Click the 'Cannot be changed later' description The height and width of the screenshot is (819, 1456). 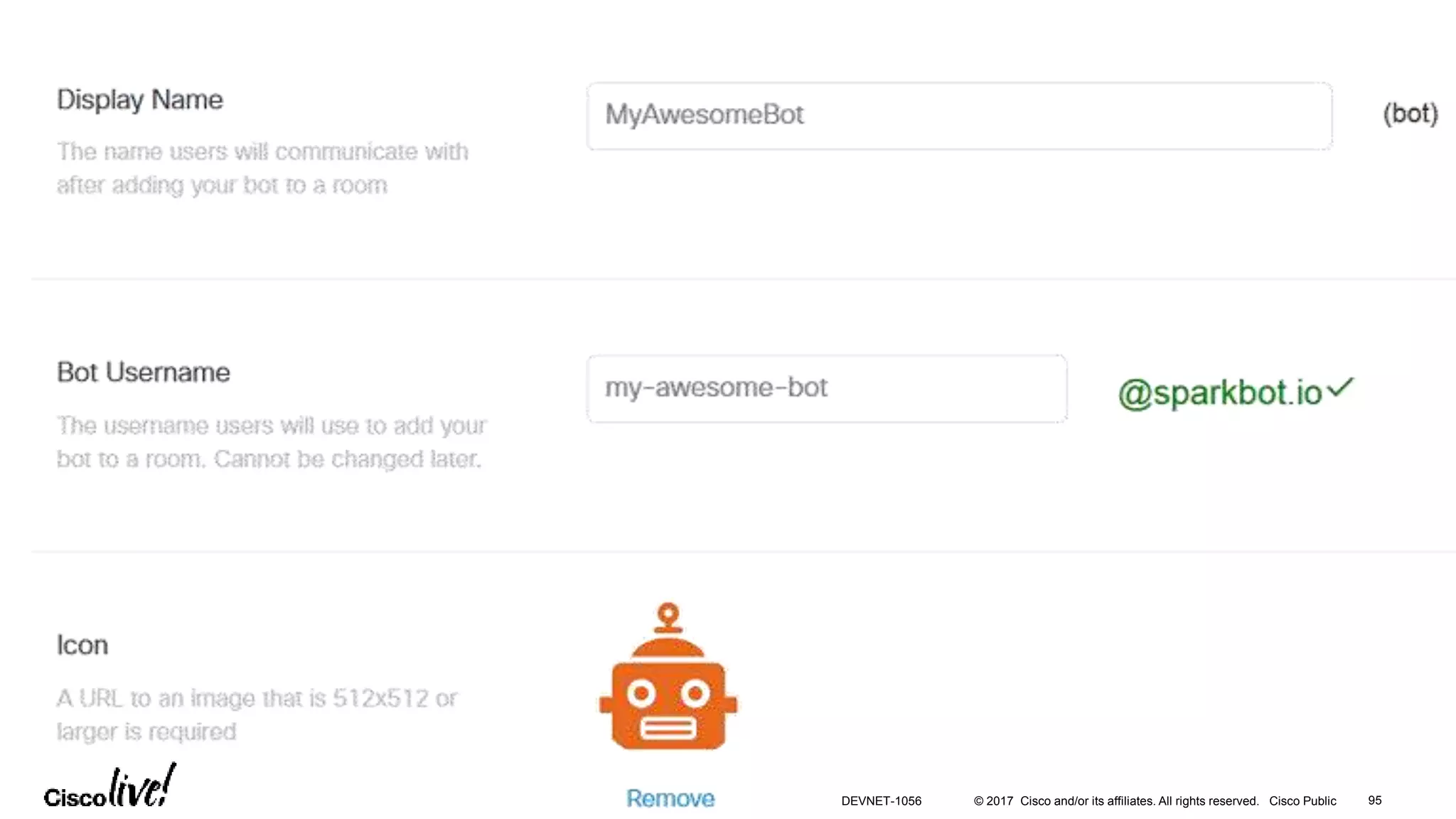point(347,459)
